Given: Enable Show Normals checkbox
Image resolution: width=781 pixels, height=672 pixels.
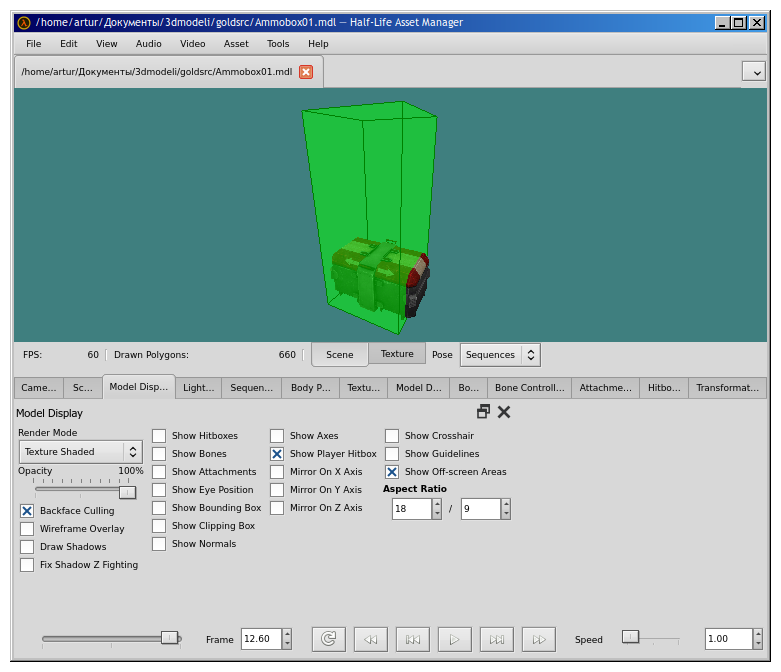Looking at the screenshot, I should [159, 543].
